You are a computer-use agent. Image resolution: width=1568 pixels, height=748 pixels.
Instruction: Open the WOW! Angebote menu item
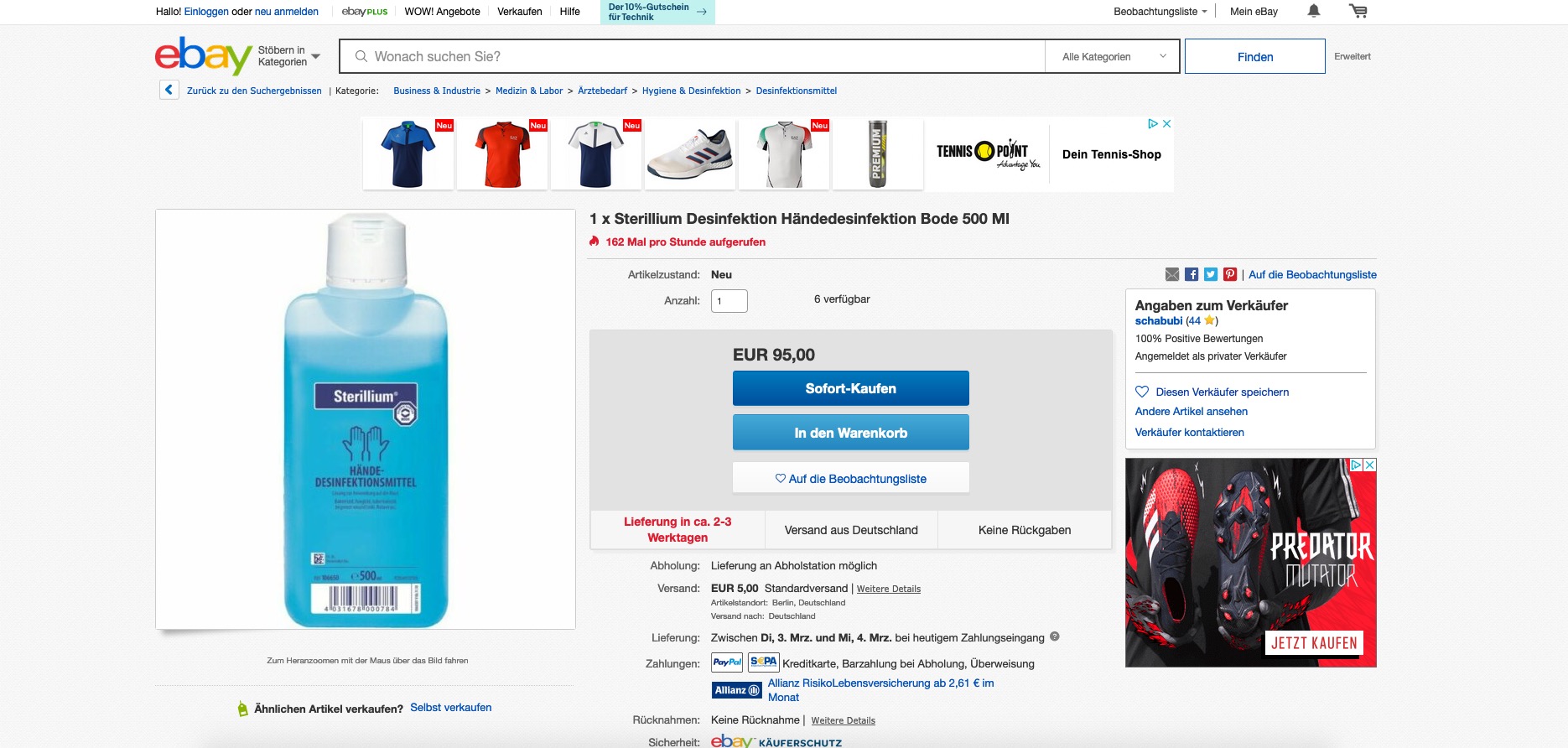coord(442,12)
